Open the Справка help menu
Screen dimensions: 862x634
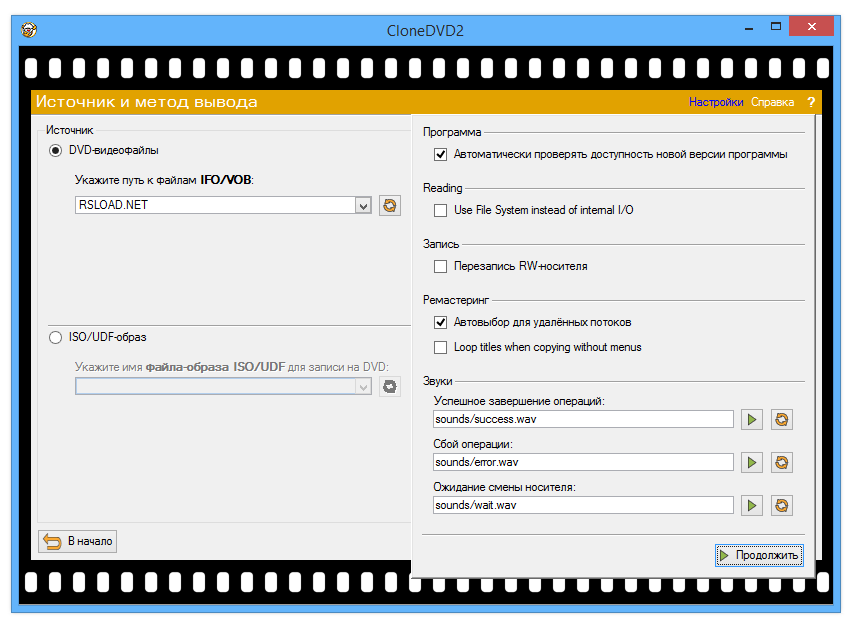[772, 102]
